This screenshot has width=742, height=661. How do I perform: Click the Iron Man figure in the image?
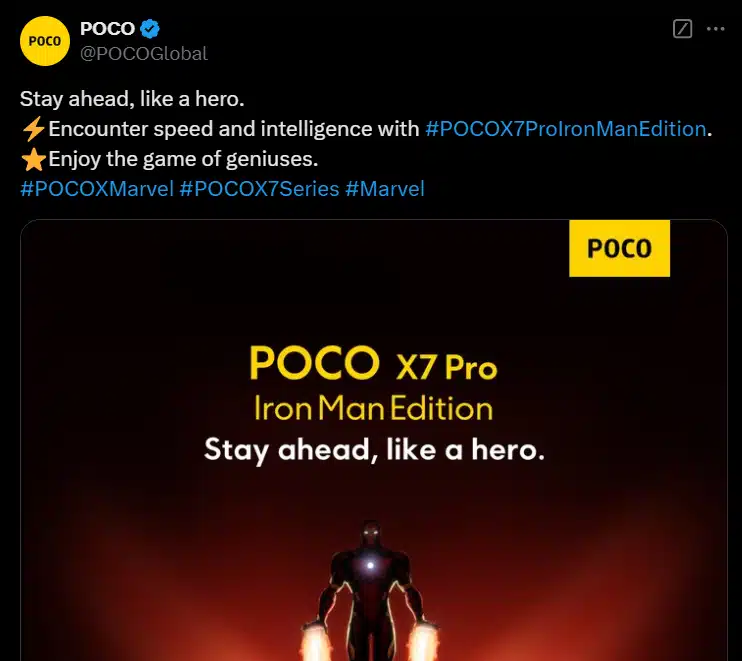pyautogui.click(x=371, y=591)
